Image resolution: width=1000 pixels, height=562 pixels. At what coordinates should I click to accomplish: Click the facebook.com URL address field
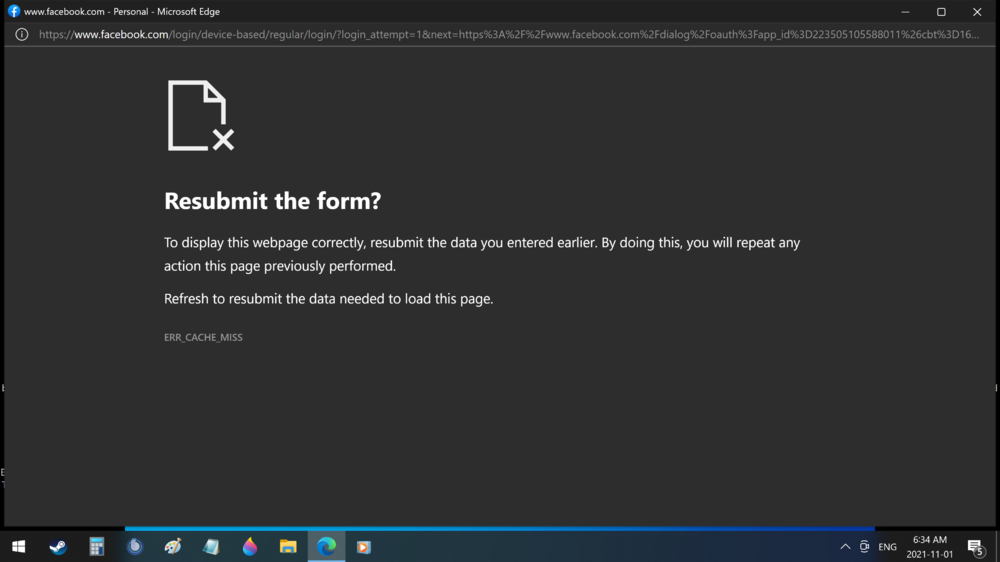[x=500, y=34]
